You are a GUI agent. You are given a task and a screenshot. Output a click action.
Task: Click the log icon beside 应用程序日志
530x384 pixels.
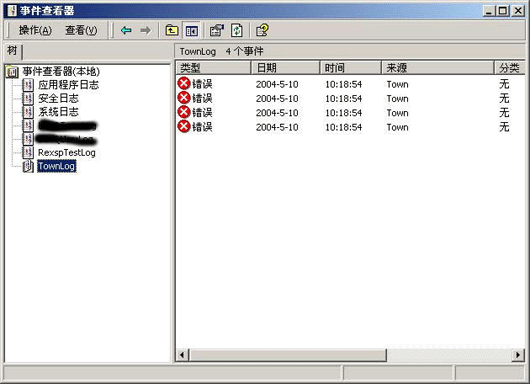pos(28,85)
